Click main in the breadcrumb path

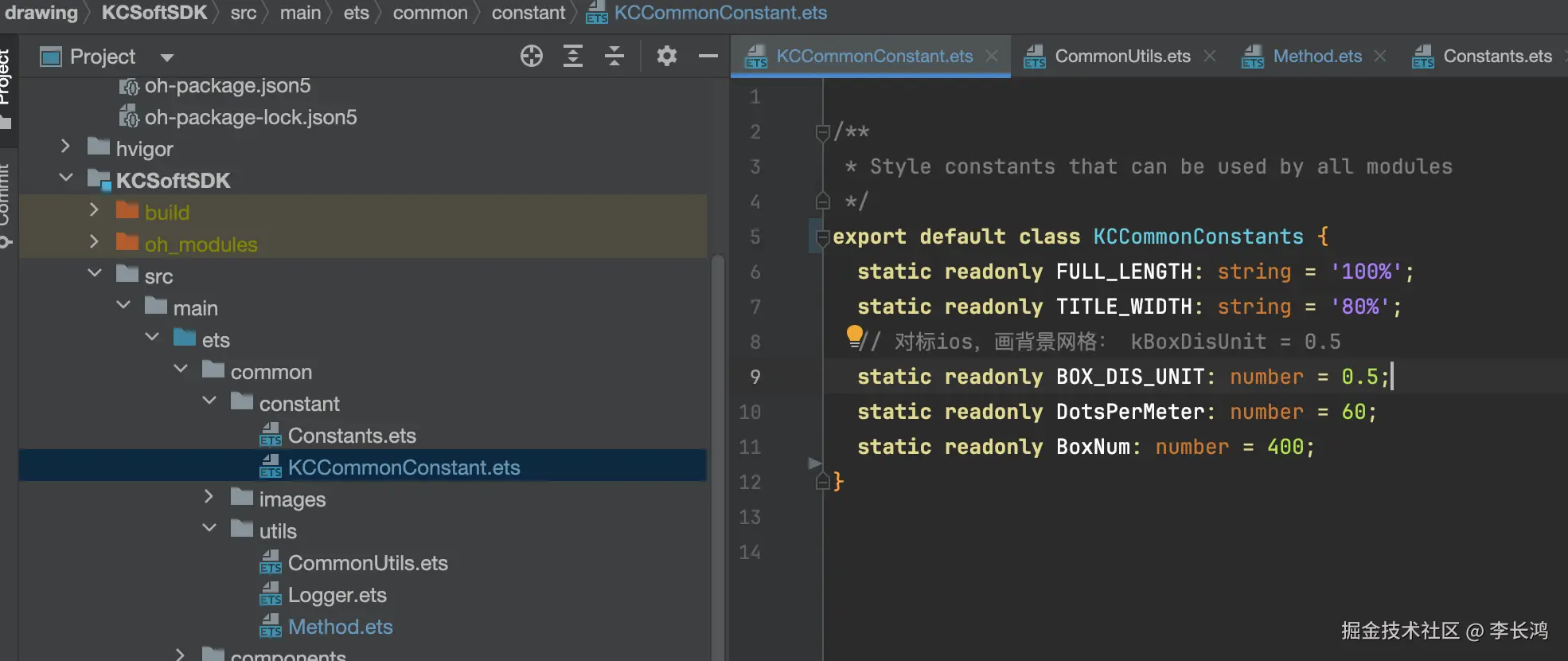pos(300,13)
